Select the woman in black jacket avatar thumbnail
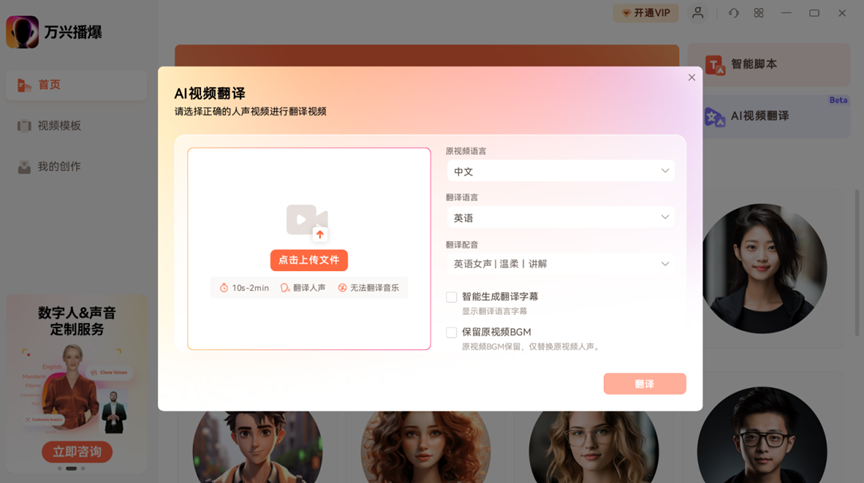864x483 pixels. tap(763, 268)
